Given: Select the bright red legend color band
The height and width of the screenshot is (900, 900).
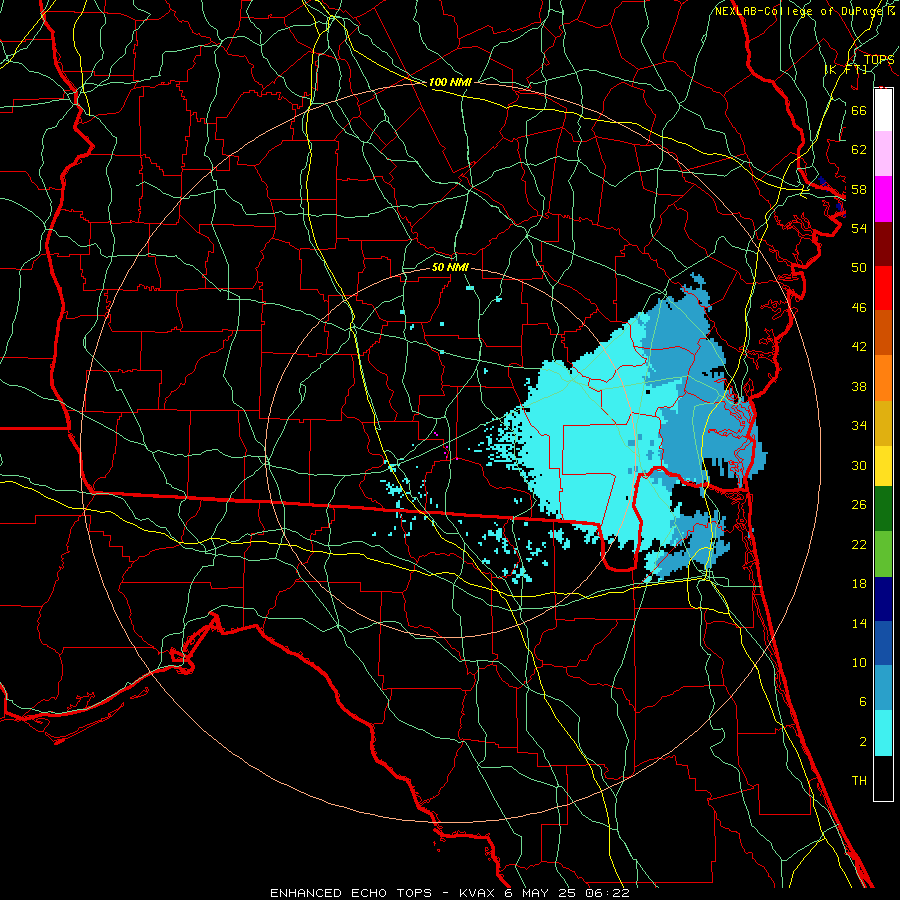Looking at the screenshot, I should (883, 288).
